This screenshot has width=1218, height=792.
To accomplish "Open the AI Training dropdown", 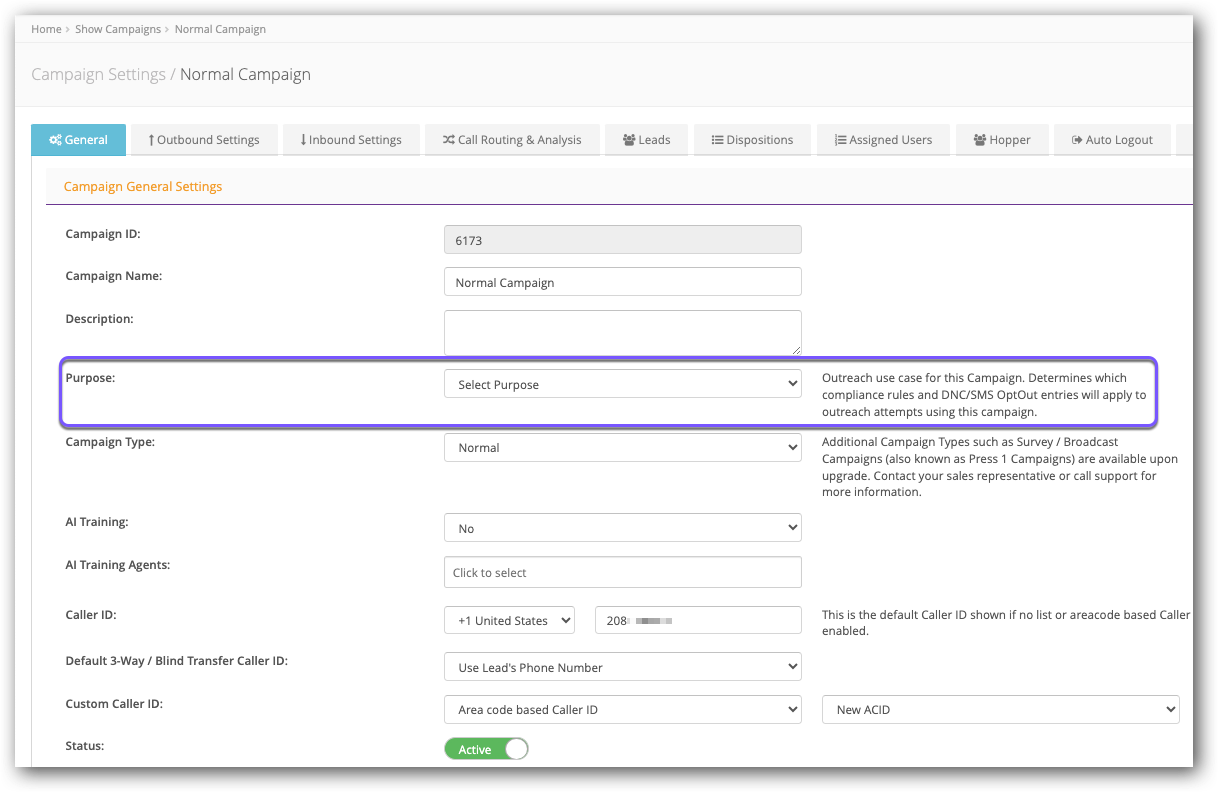I will click(x=622, y=528).
